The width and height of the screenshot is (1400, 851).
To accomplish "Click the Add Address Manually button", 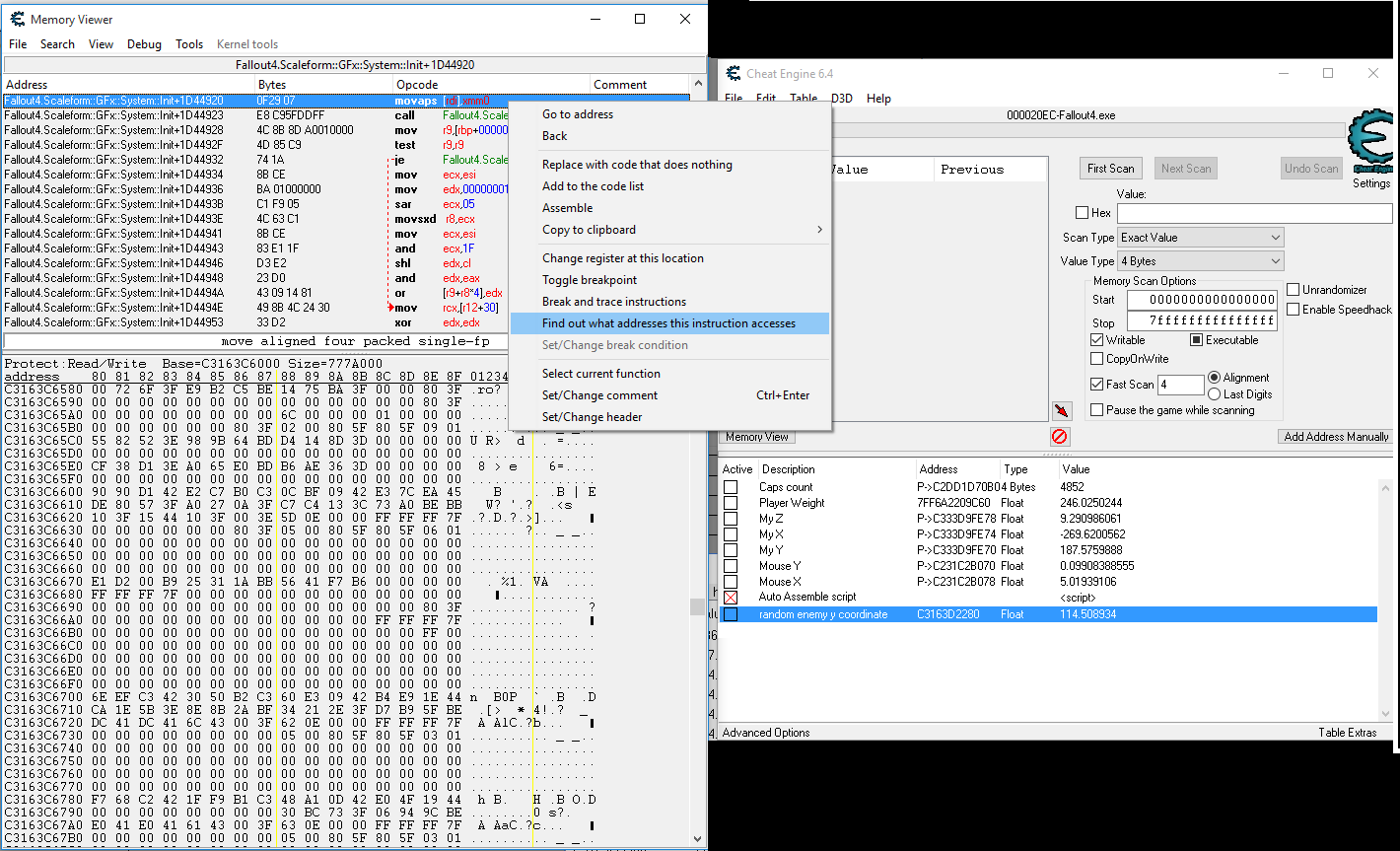I will [x=1335, y=437].
